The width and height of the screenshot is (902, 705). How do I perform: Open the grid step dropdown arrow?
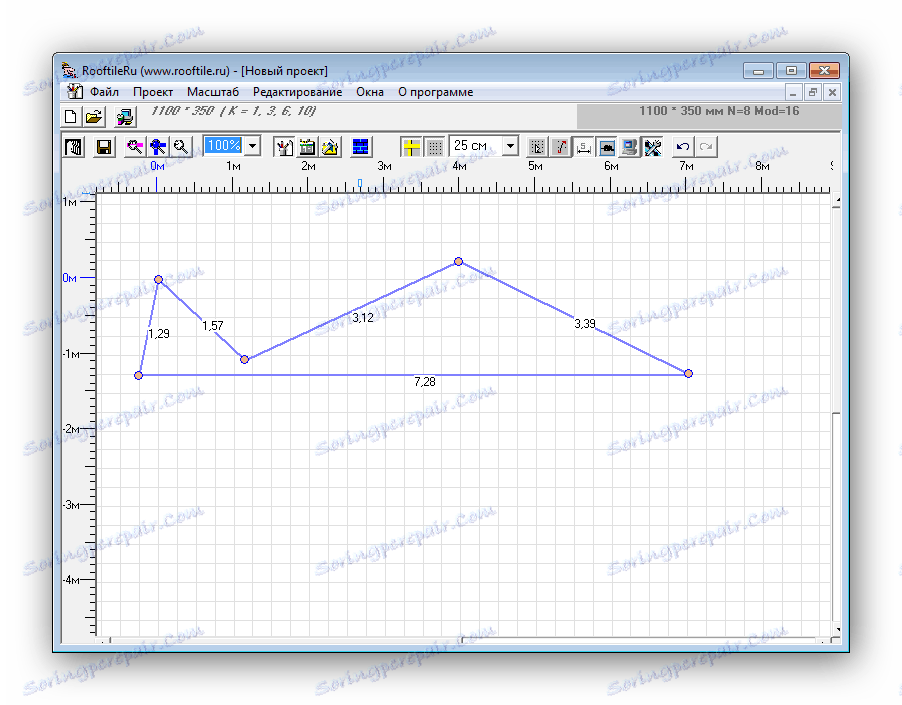(x=510, y=146)
